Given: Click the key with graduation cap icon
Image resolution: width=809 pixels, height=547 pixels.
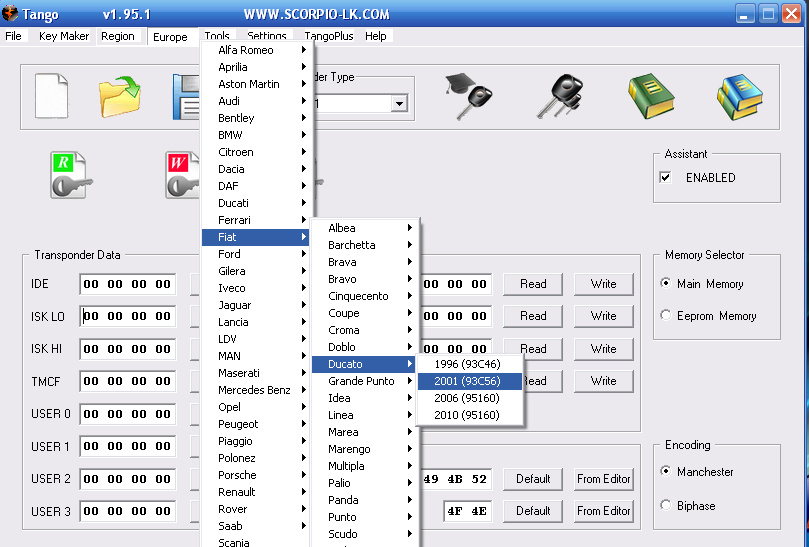Looking at the screenshot, I should [x=468, y=96].
